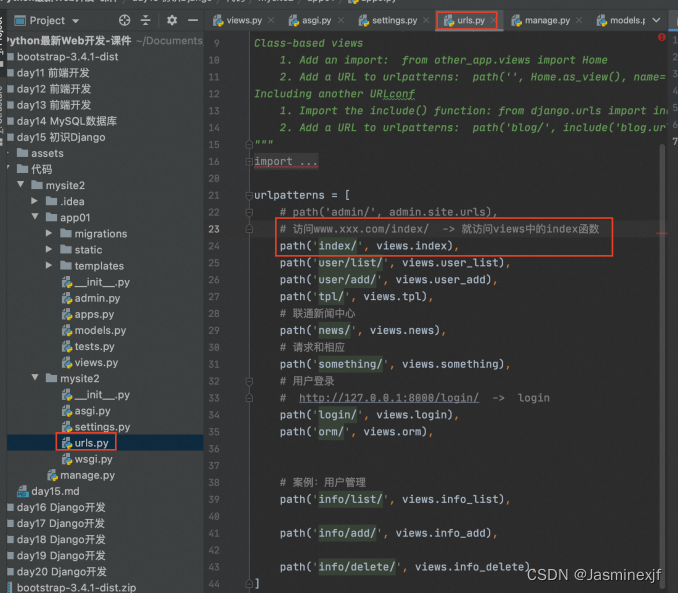
Task: Close the asgi.py tab
Action: [x=341, y=20]
